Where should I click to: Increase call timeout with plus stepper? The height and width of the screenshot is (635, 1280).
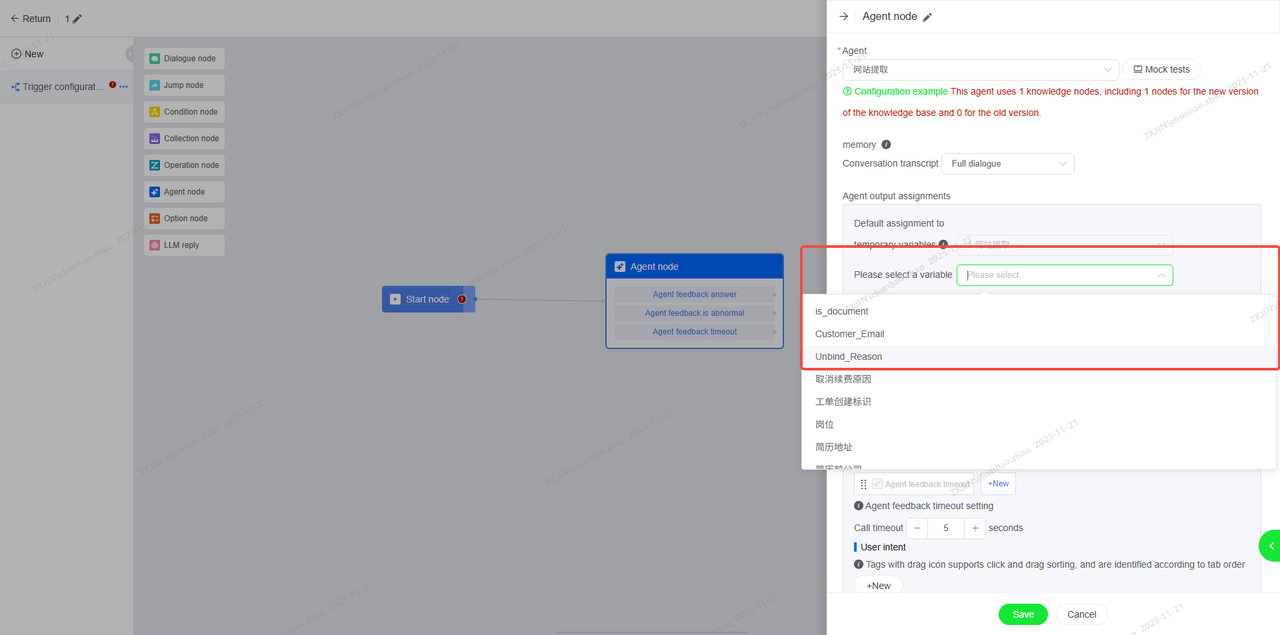975,528
